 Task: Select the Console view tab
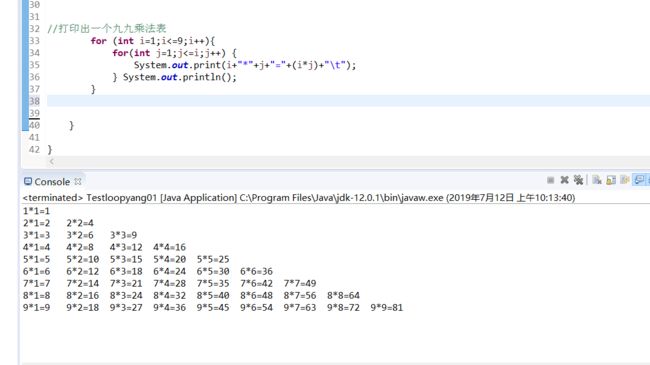[52, 182]
